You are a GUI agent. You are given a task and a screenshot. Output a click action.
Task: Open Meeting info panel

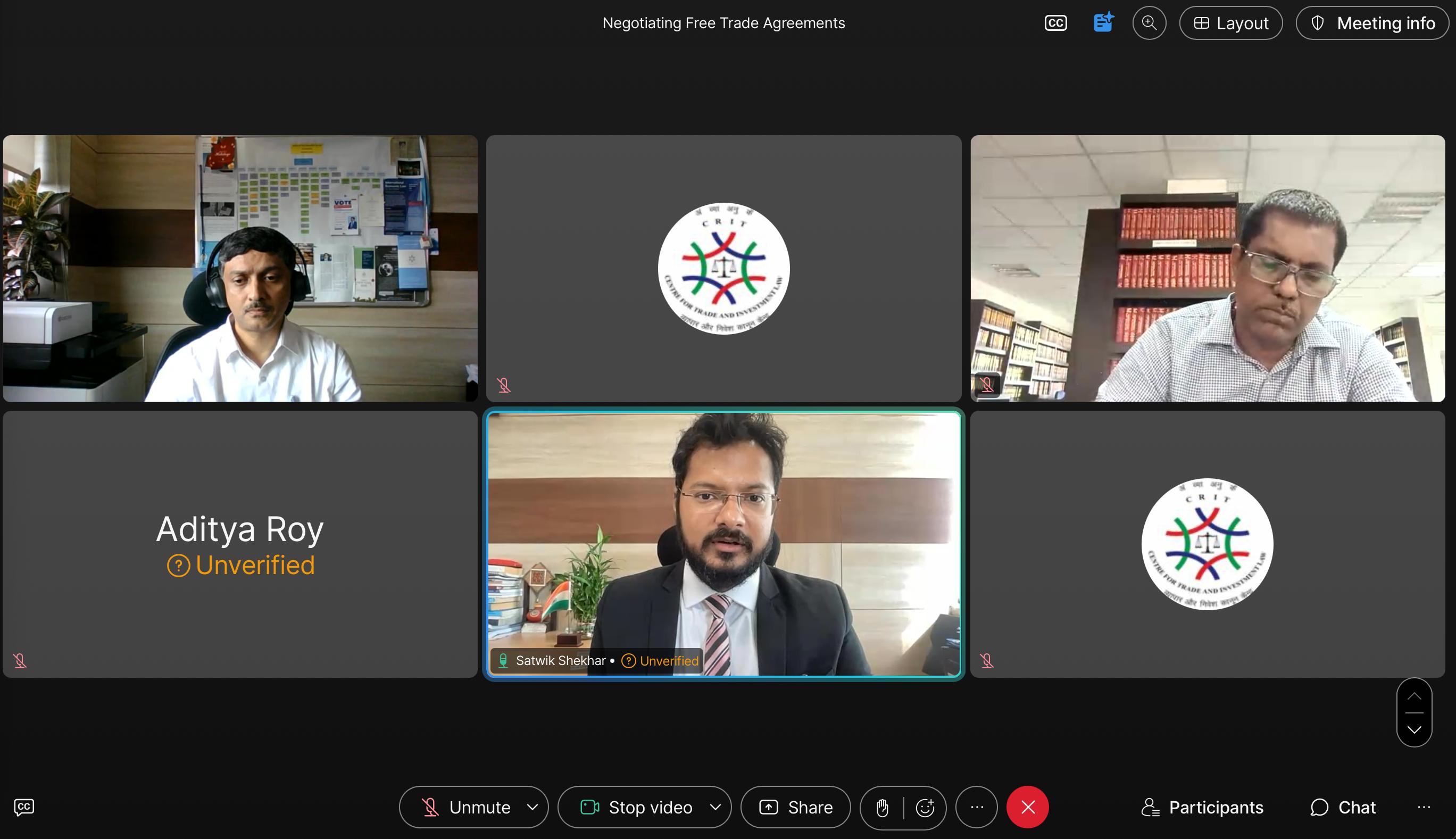click(1372, 23)
